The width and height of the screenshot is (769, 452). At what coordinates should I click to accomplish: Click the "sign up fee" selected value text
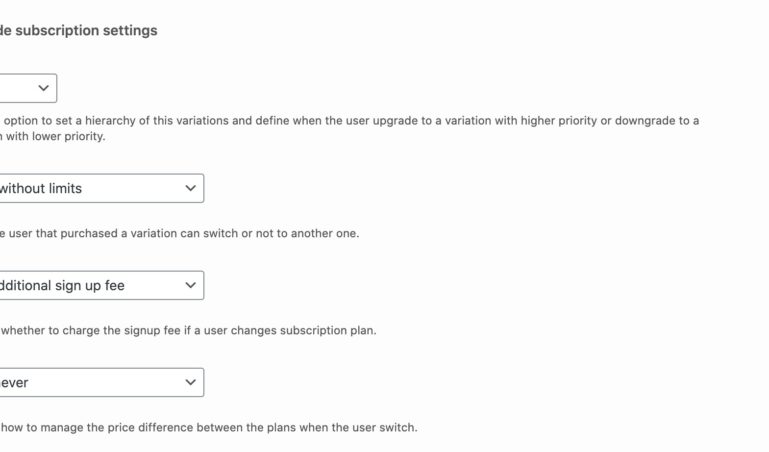coord(62,285)
